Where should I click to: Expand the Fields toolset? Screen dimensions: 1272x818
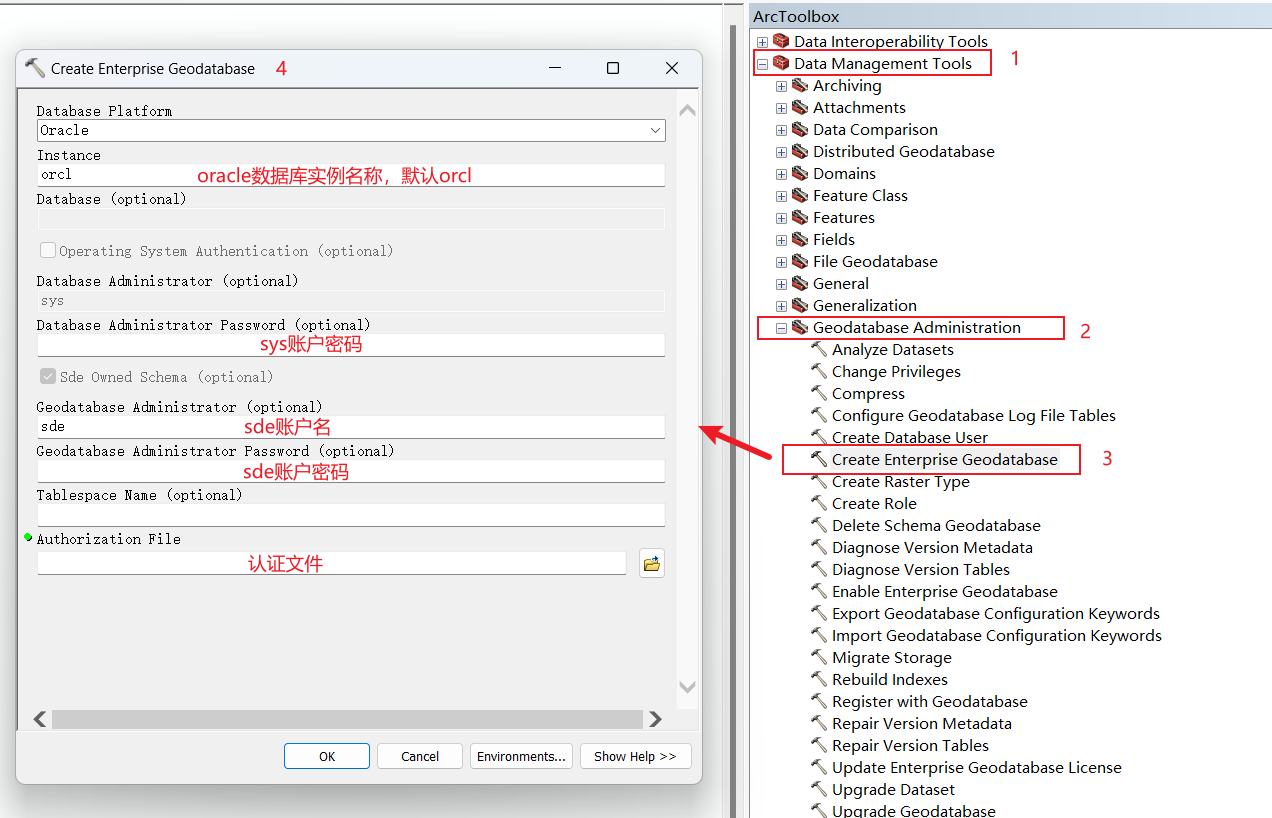point(781,240)
